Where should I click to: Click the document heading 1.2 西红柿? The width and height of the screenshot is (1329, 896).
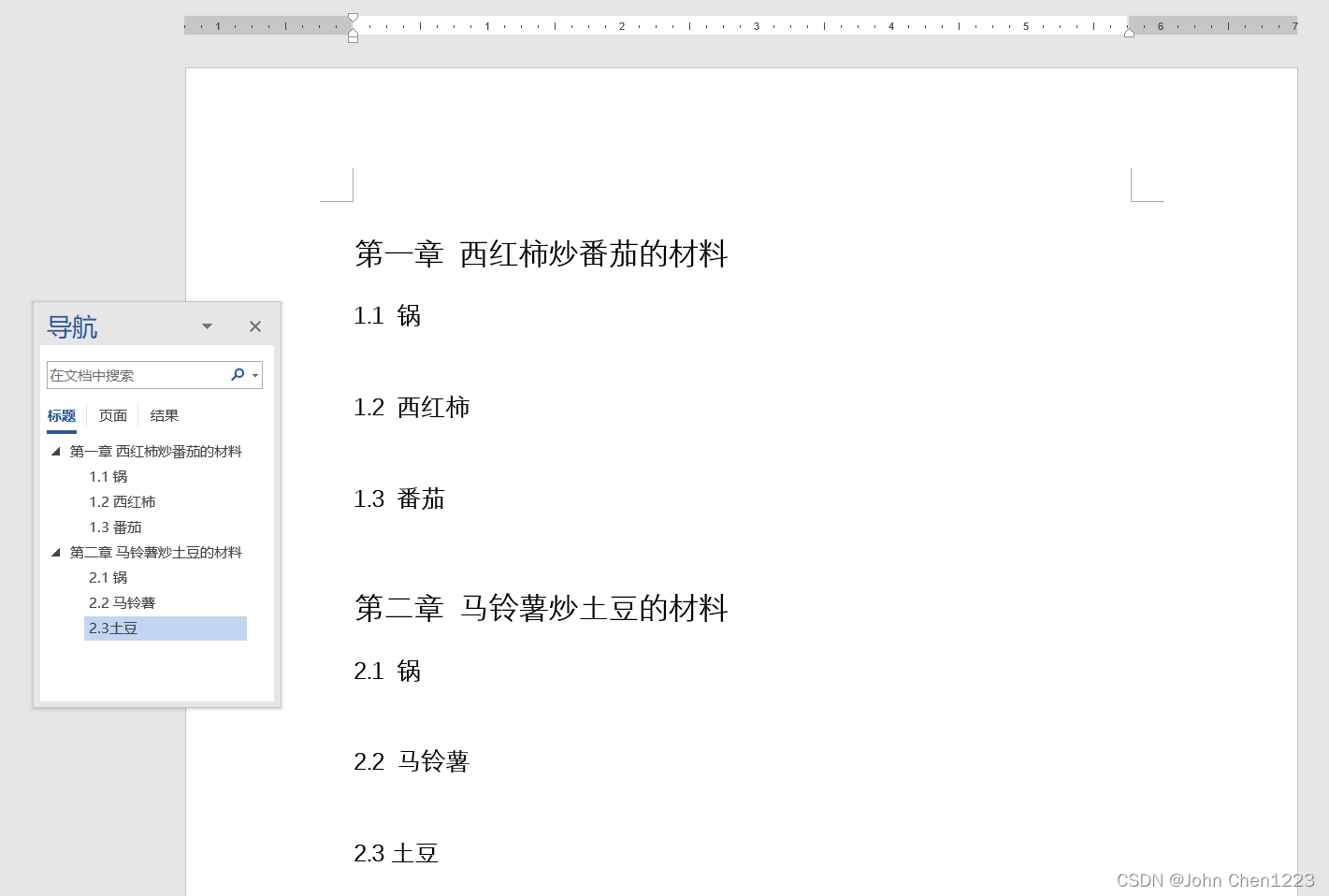pos(412,408)
